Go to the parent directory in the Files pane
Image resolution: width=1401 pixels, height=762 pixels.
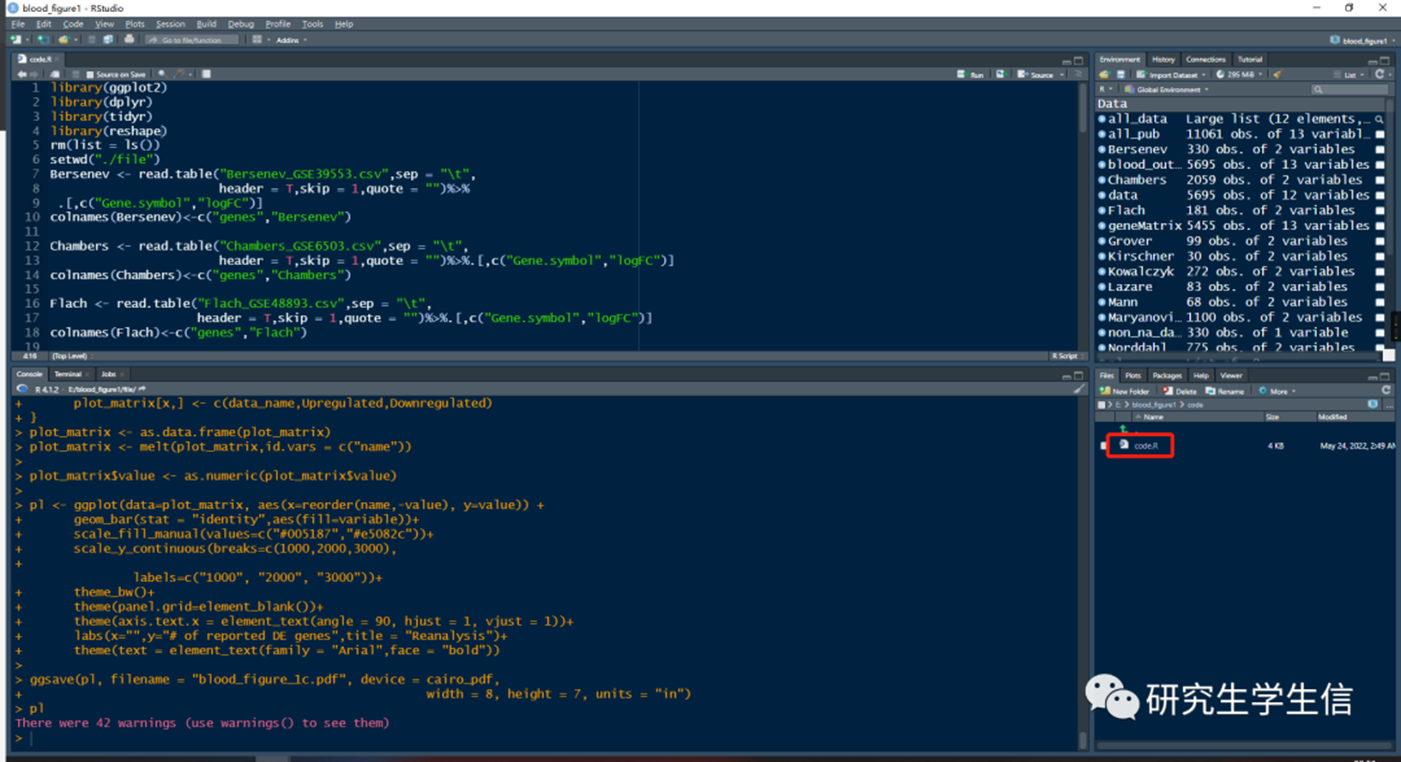click(1123, 429)
